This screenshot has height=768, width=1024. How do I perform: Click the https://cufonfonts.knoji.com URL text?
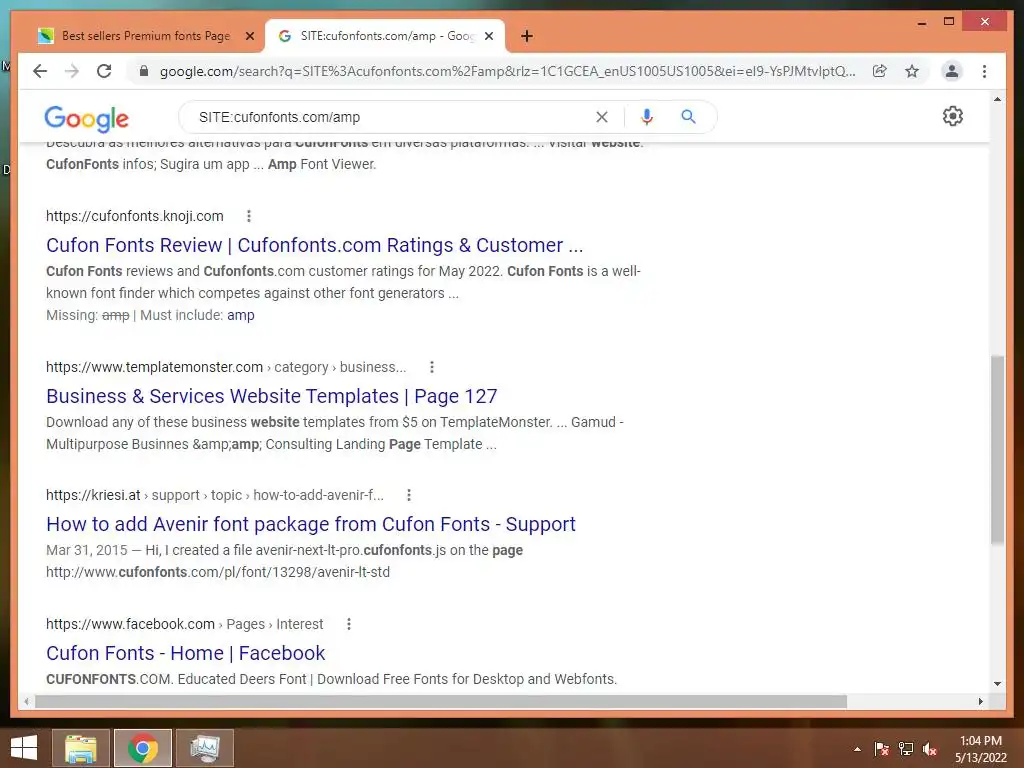pyautogui.click(x=135, y=216)
